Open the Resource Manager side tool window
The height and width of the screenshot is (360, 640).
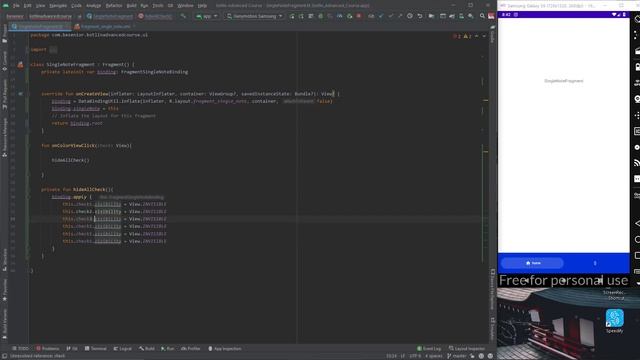point(4,138)
